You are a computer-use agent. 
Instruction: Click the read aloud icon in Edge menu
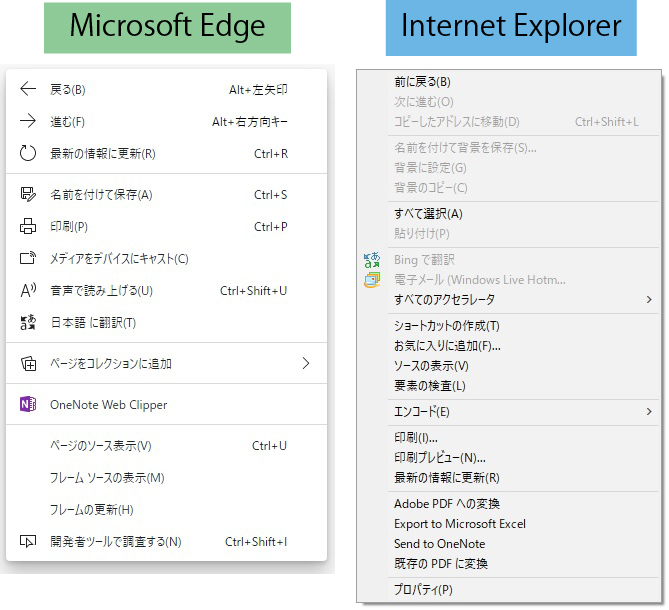click(28, 290)
